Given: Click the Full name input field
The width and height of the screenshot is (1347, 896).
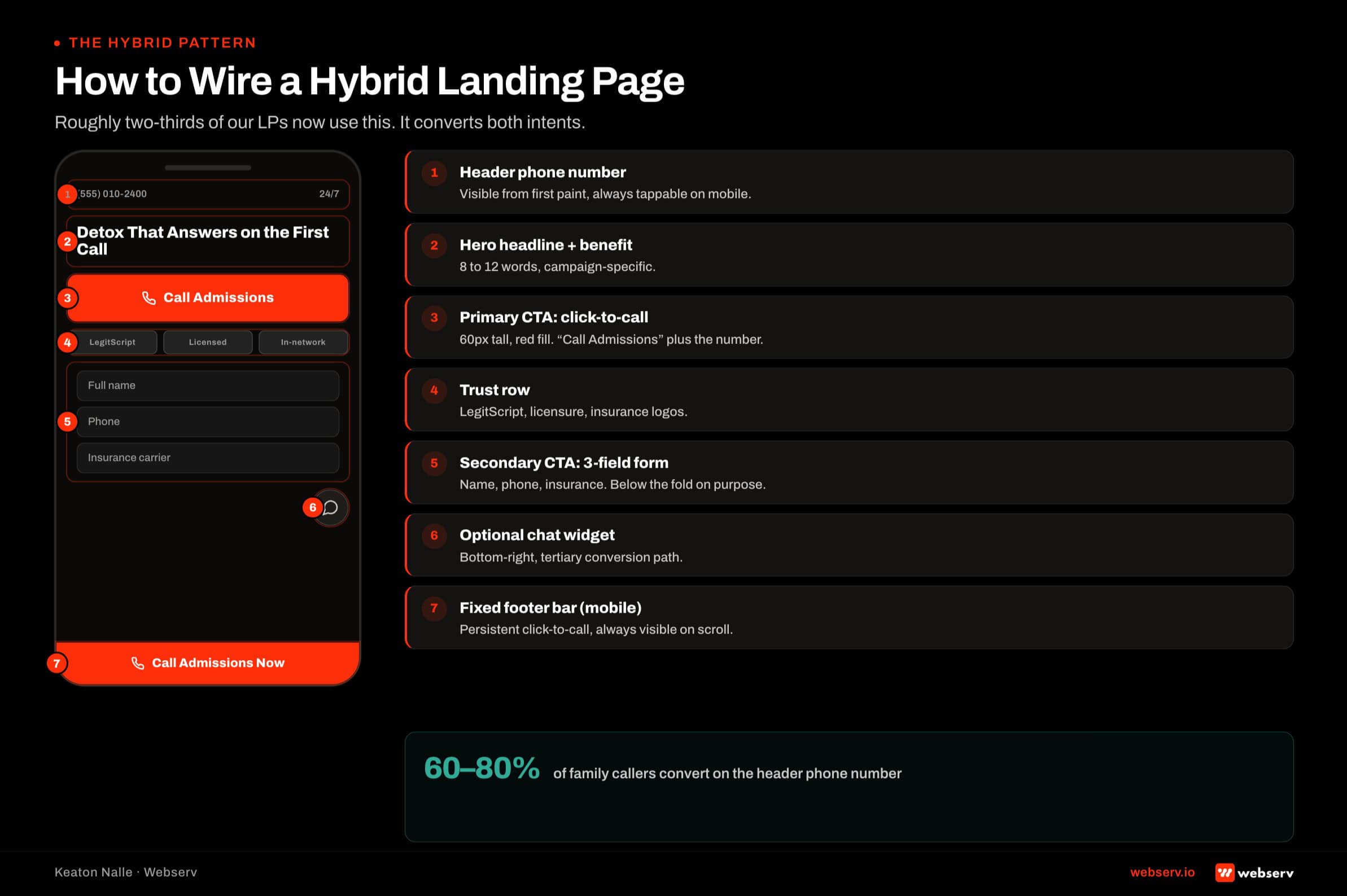Looking at the screenshot, I should (x=208, y=386).
